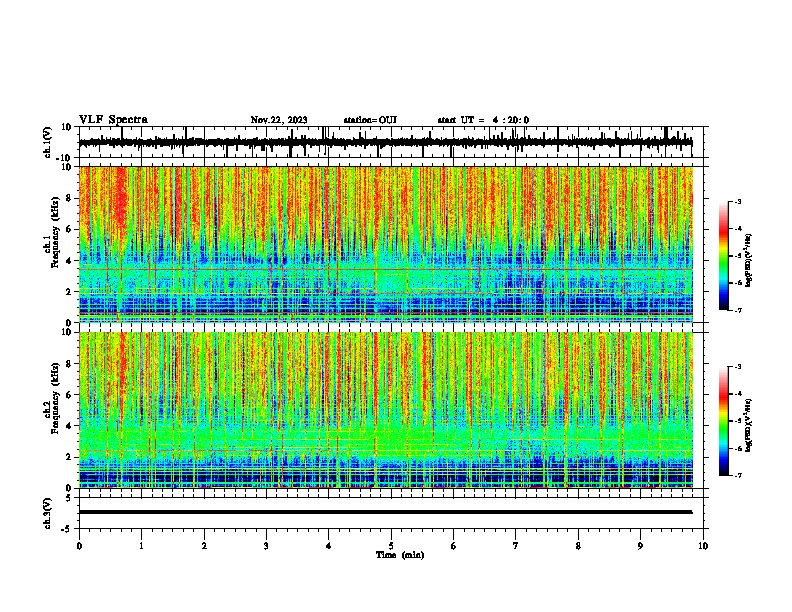Click the "start UT = 4 :20: 0" label
The height and width of the screenshot is (612, 792).
tap(483, 120)
